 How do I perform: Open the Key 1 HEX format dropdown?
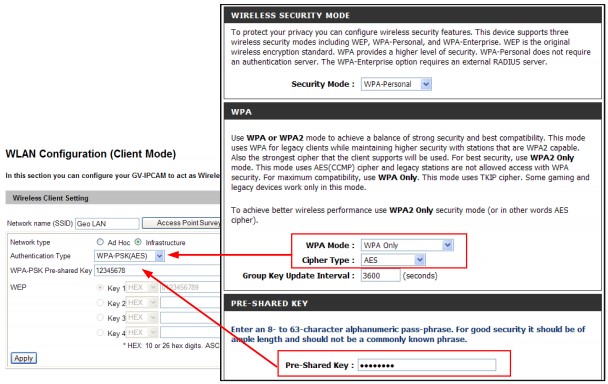pyautogui.click(x=142, y=287)
